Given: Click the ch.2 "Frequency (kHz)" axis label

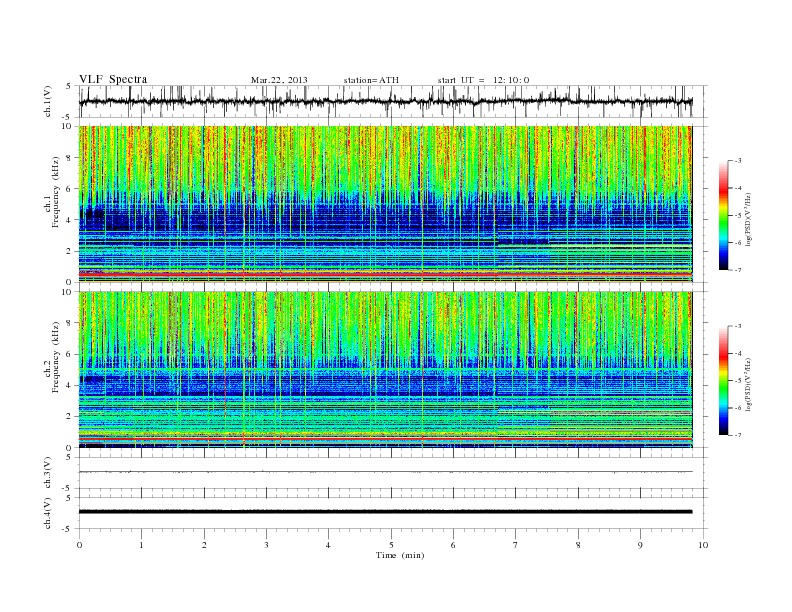Looking at the screenshot, I should click(x=56, y=358).
